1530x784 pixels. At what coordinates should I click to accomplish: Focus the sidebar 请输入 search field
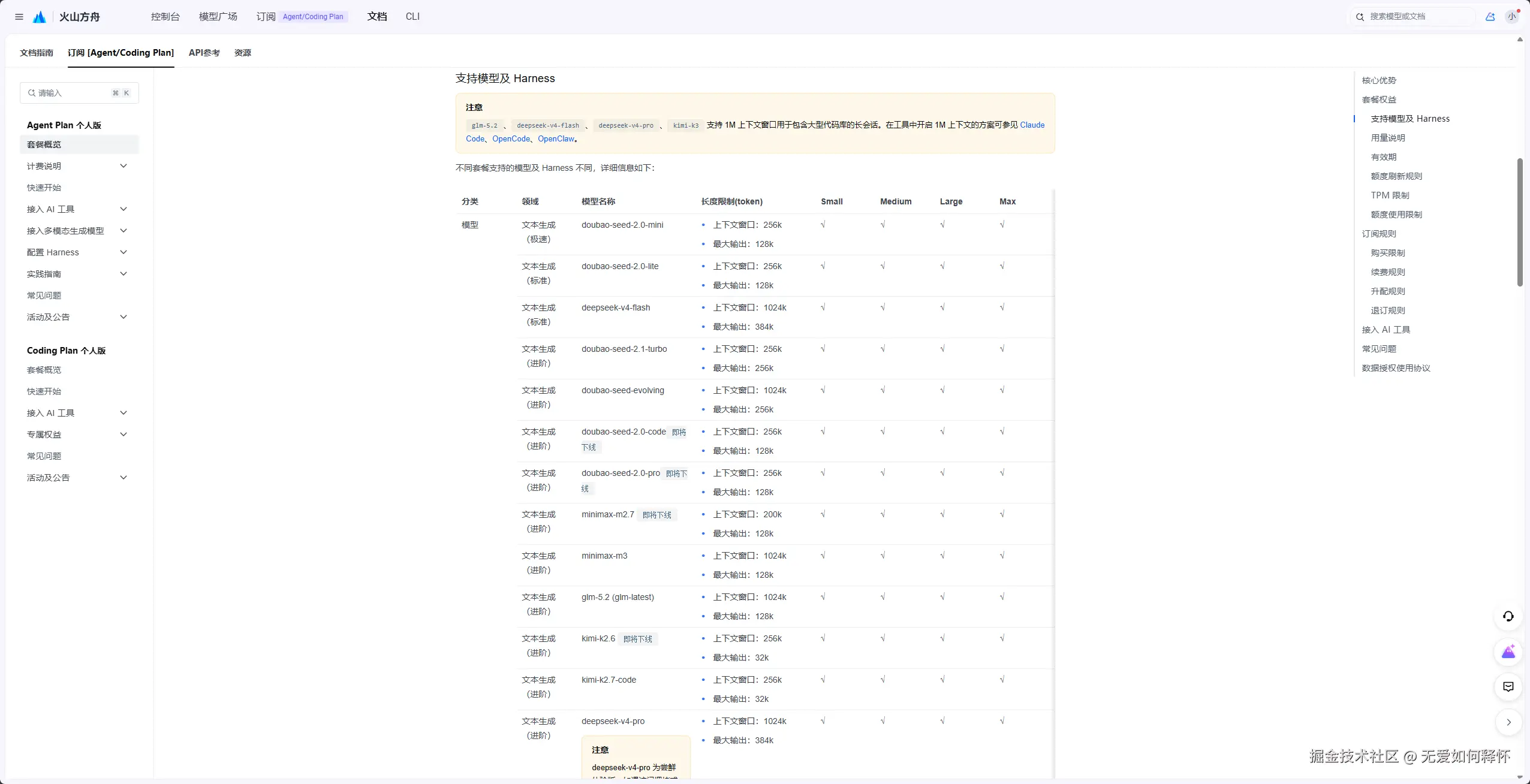[x=79, y=93]
